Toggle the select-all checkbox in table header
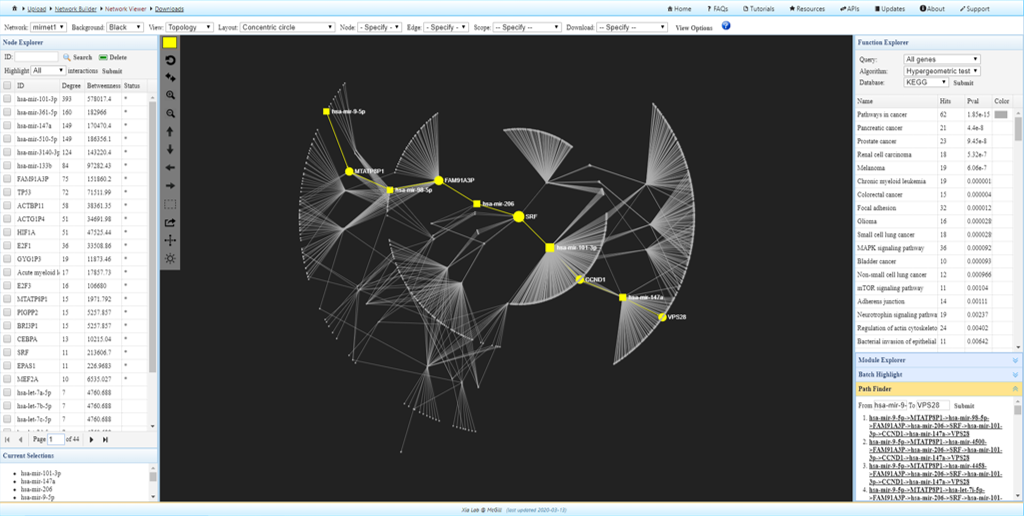 pyautogui.click(x=8, y=86)
